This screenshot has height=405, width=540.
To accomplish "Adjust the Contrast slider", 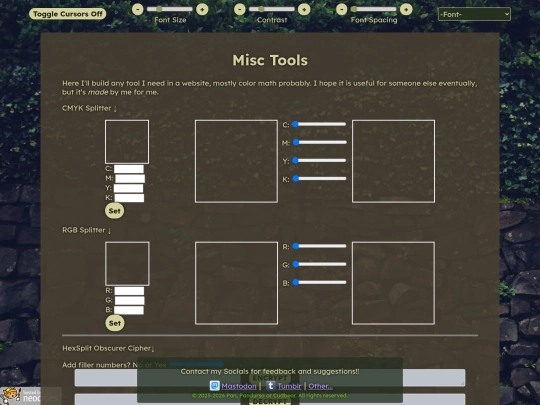I will click(272, 9).
